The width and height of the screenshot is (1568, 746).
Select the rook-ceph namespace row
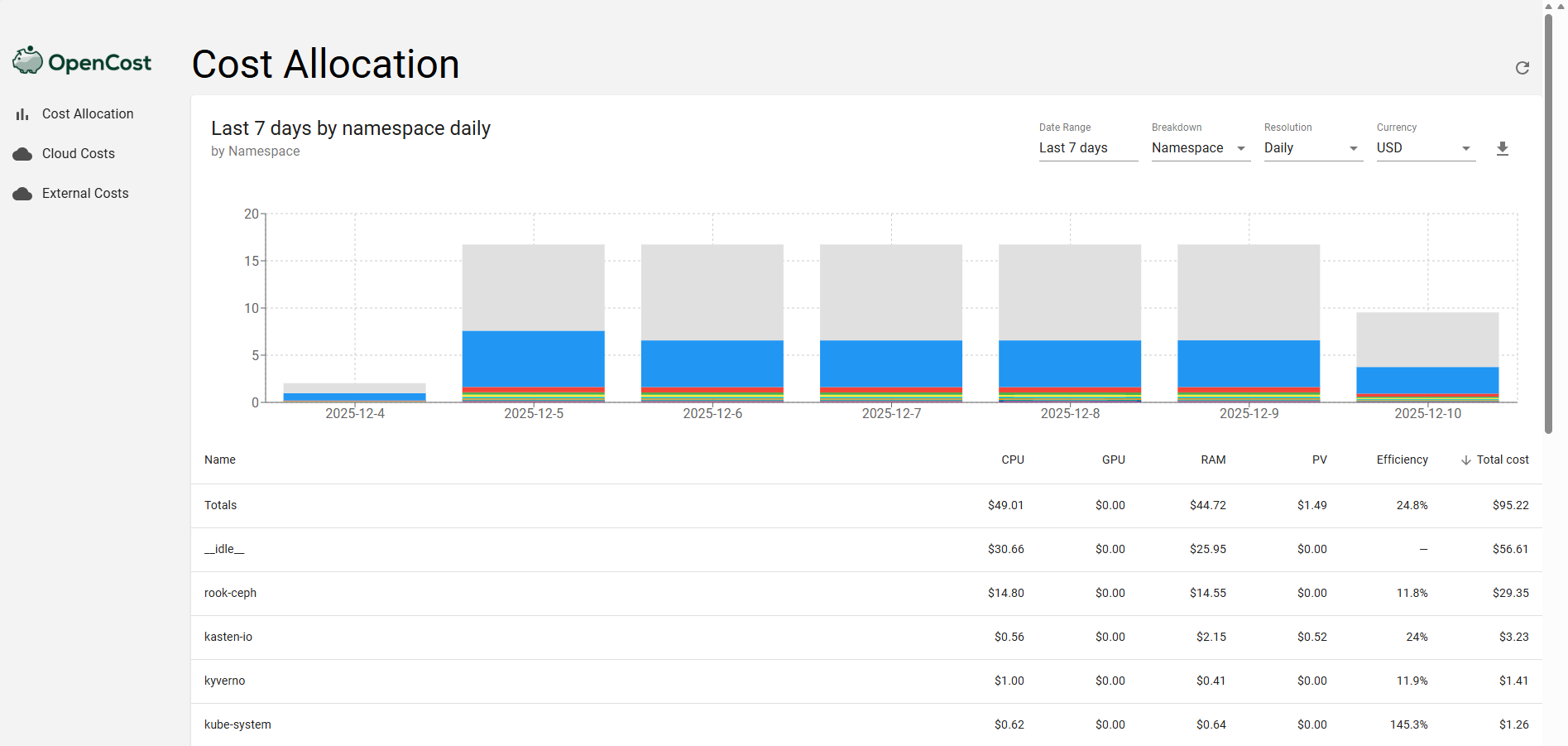230,593
